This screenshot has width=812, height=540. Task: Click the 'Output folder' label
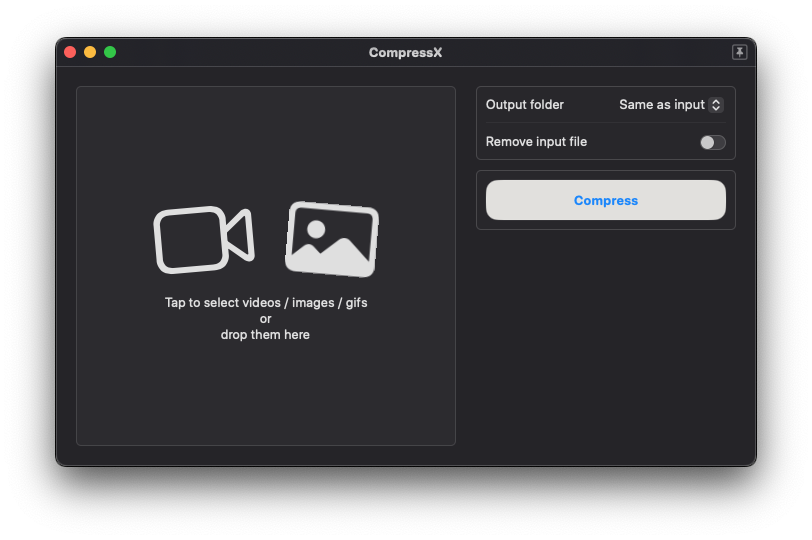(x=525, y=105)
